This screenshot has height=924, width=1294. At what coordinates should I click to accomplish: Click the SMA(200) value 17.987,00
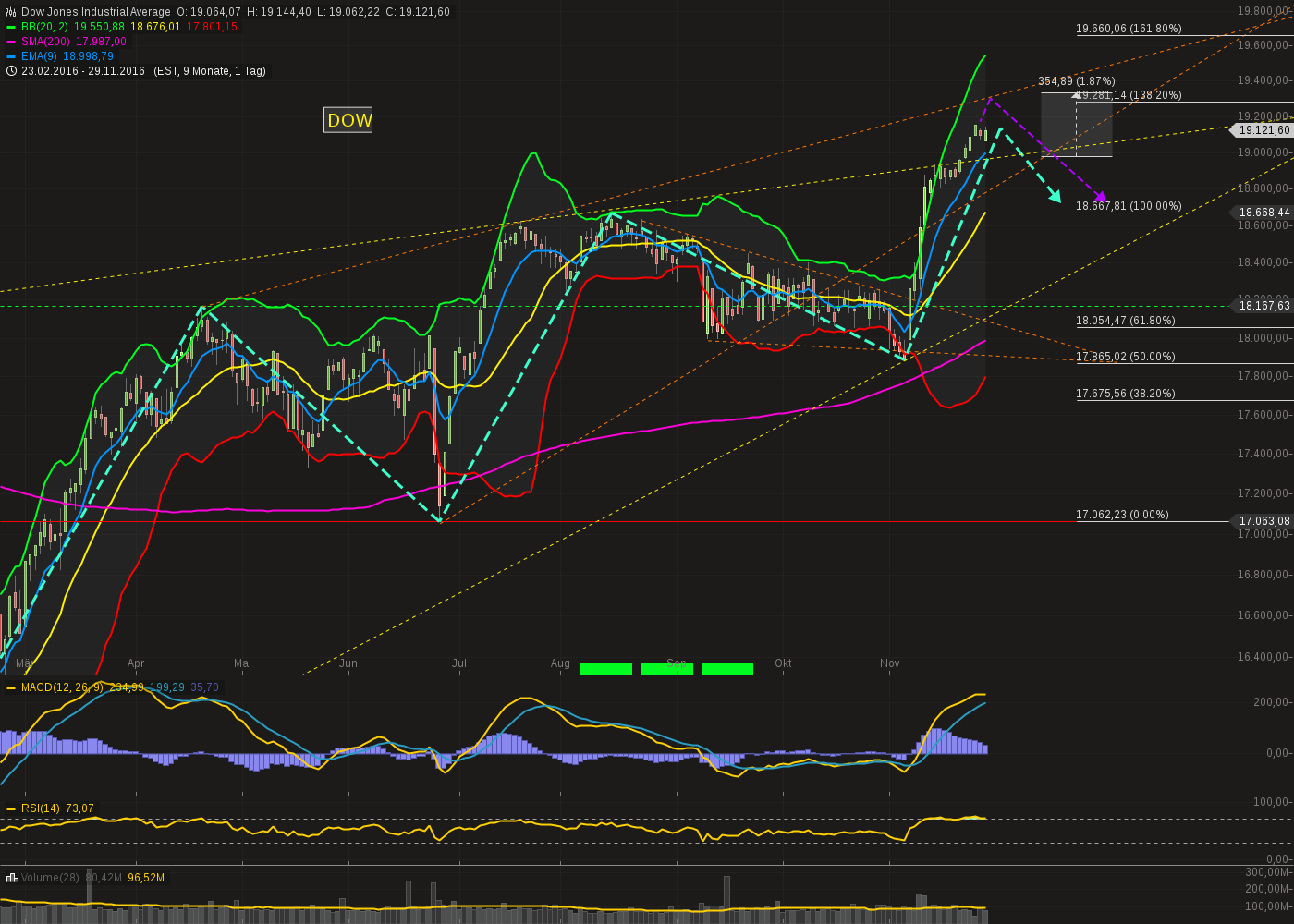tap(103, 42)
